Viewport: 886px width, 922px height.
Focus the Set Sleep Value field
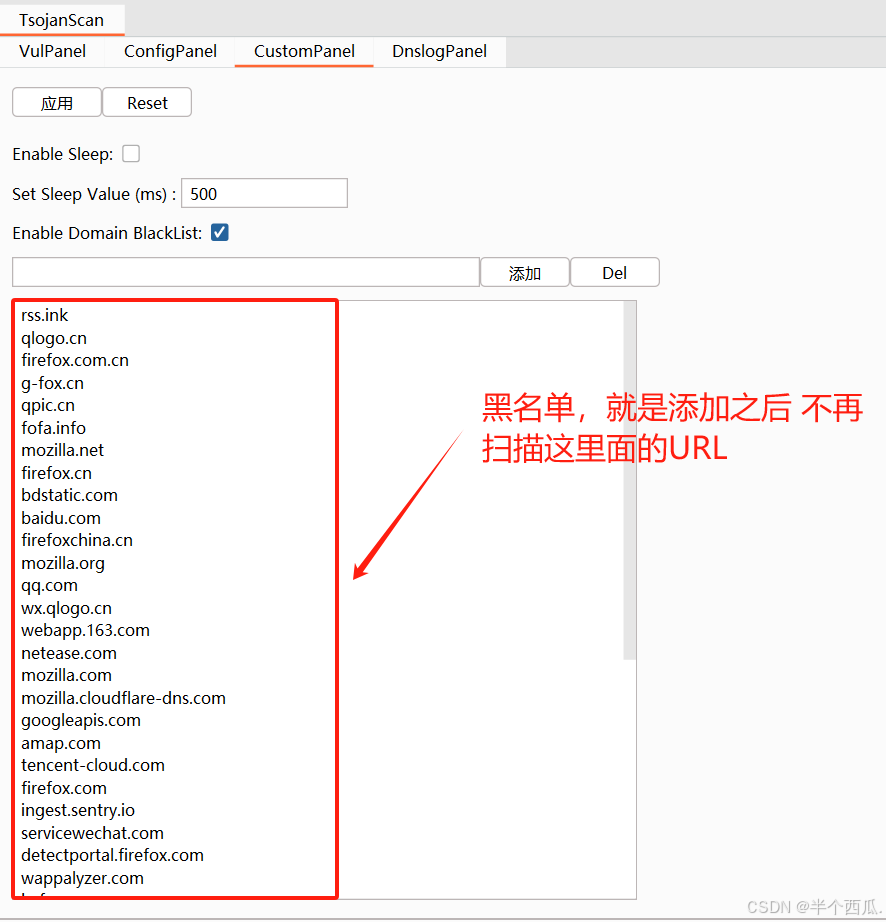[265, 193]
